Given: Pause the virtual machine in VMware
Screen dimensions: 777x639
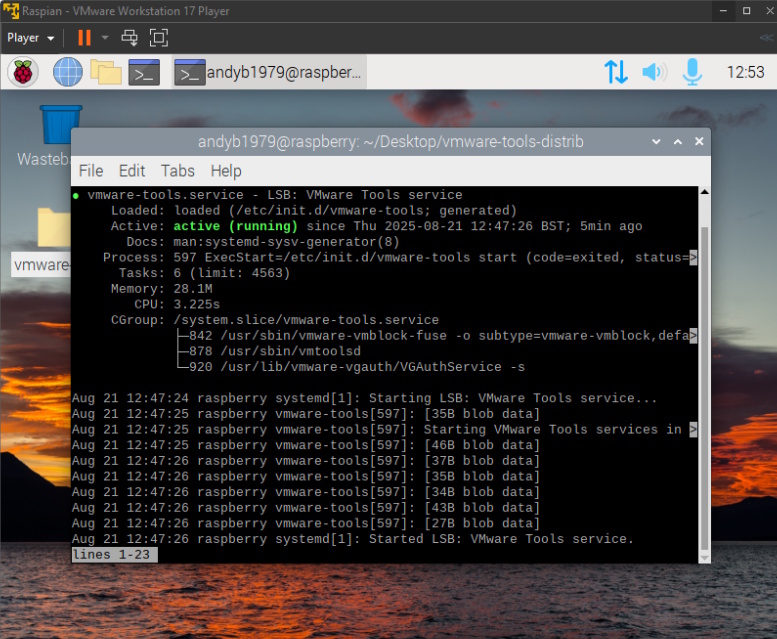Looking at the screenshot, I should 84,38.
